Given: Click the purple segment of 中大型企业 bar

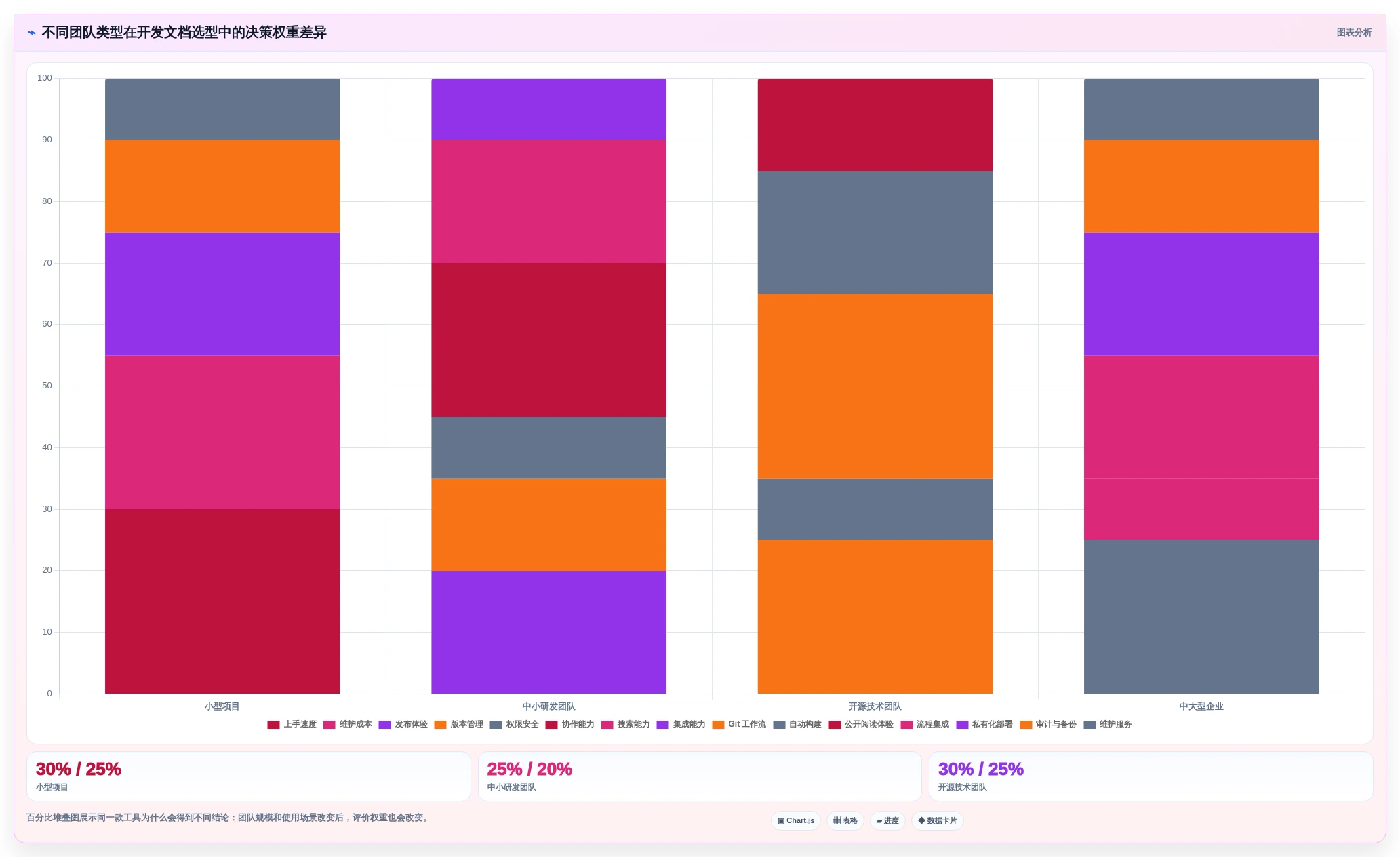Looking at the screenshot, I should coord(1201,294).
